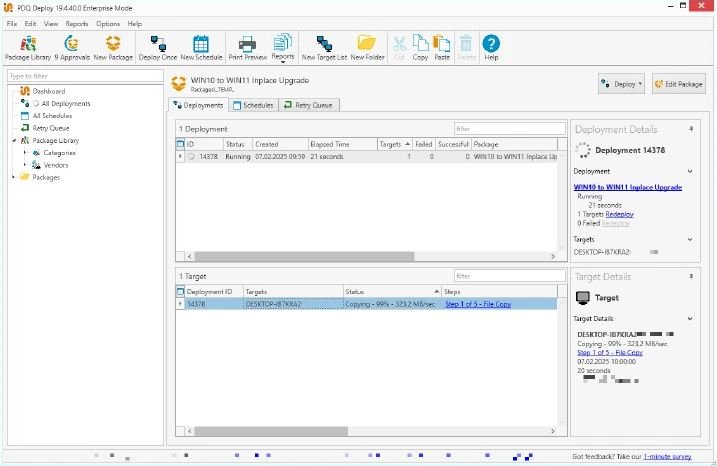Screen dimensions: 717x466
Task: Collapse the Package Library tree node
Action: (x=14, y=140)
